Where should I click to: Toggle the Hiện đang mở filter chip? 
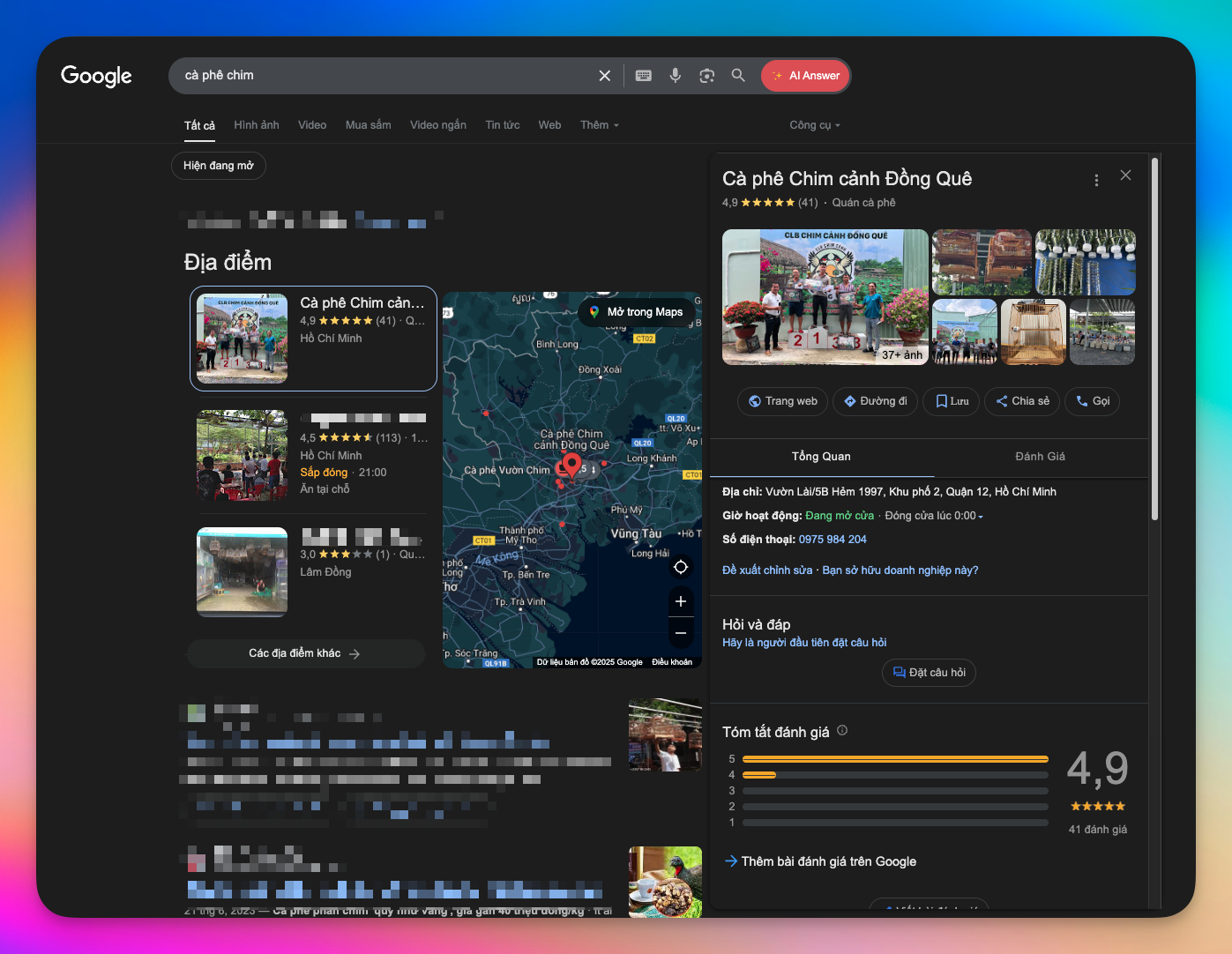point(219,166)
